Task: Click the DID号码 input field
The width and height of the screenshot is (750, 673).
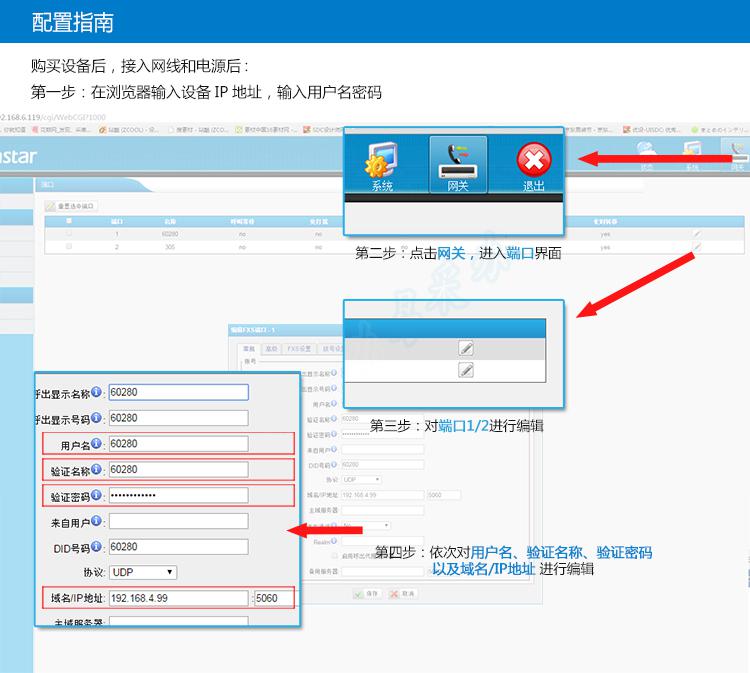Action: [x=179, y=547]
